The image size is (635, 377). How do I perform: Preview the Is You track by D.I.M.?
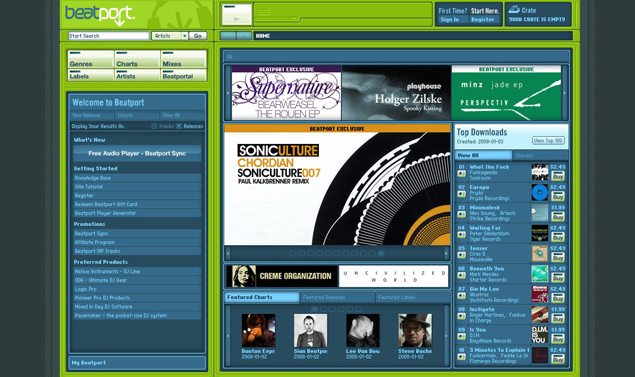click(461, 337)
